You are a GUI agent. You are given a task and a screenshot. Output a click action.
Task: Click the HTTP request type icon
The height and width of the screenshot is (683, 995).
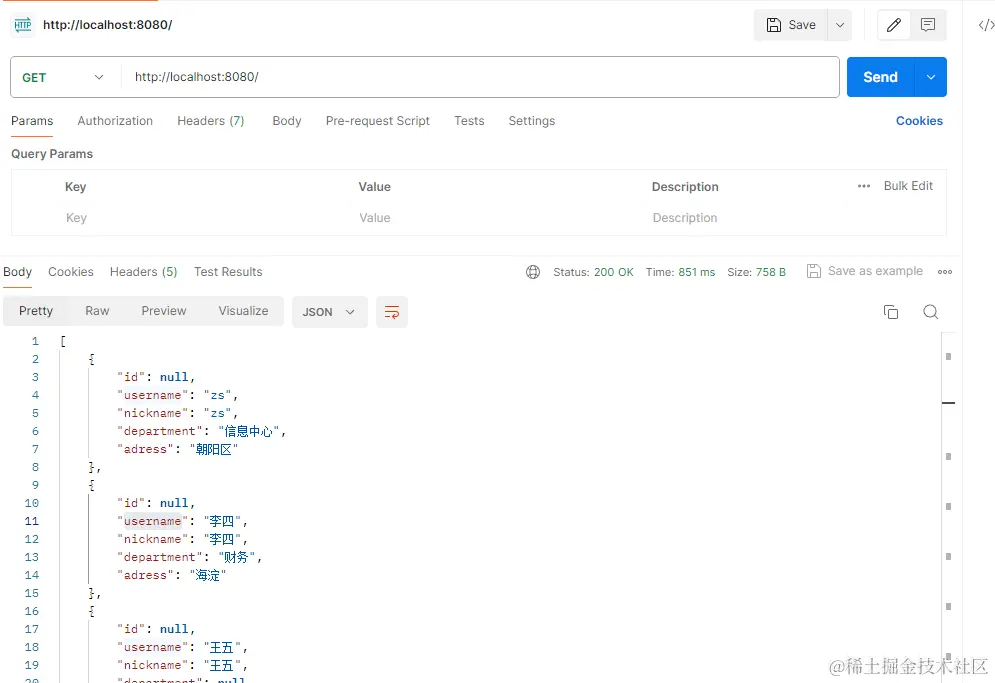23,25
